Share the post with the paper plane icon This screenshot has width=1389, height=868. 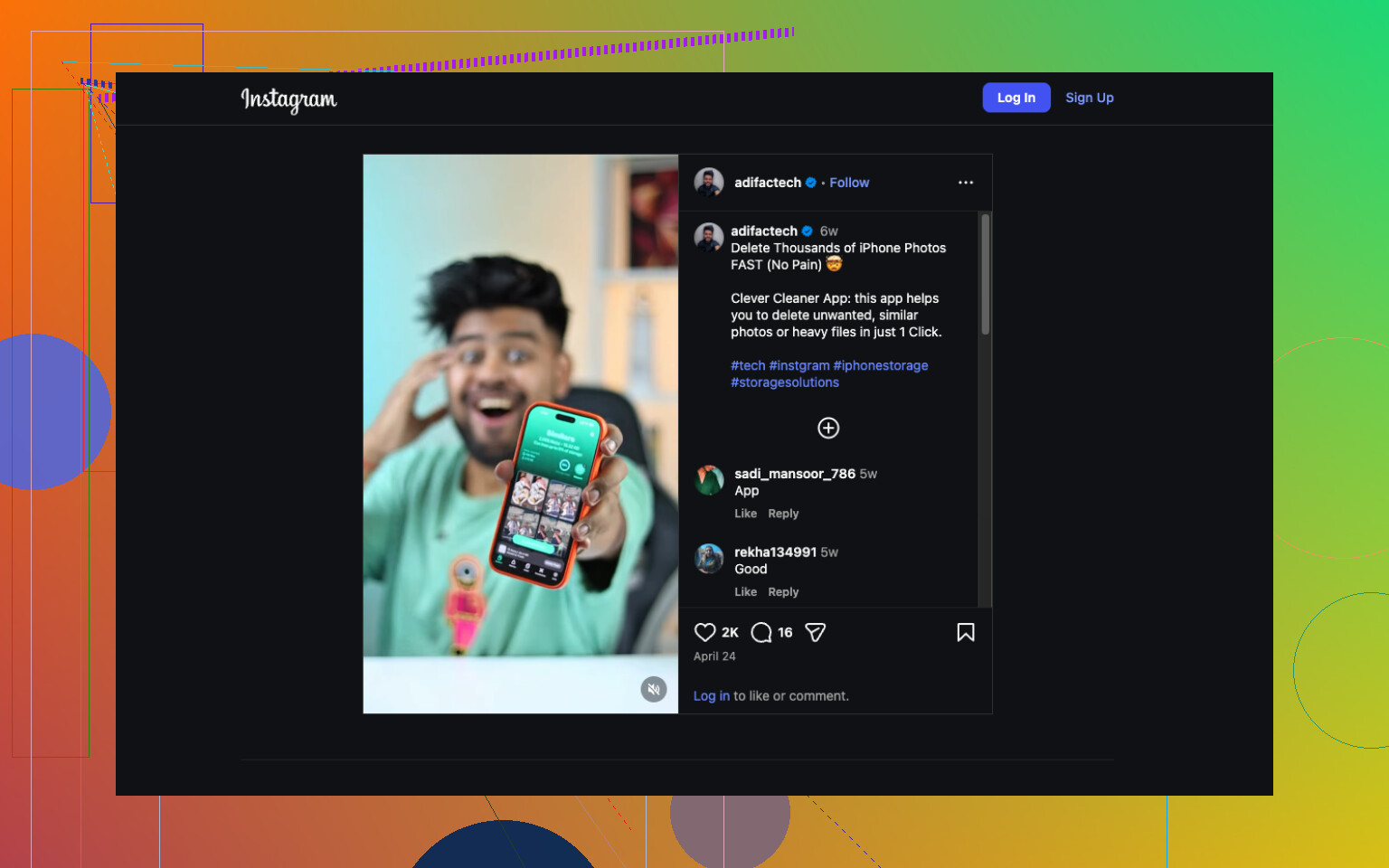pos(815,632)
